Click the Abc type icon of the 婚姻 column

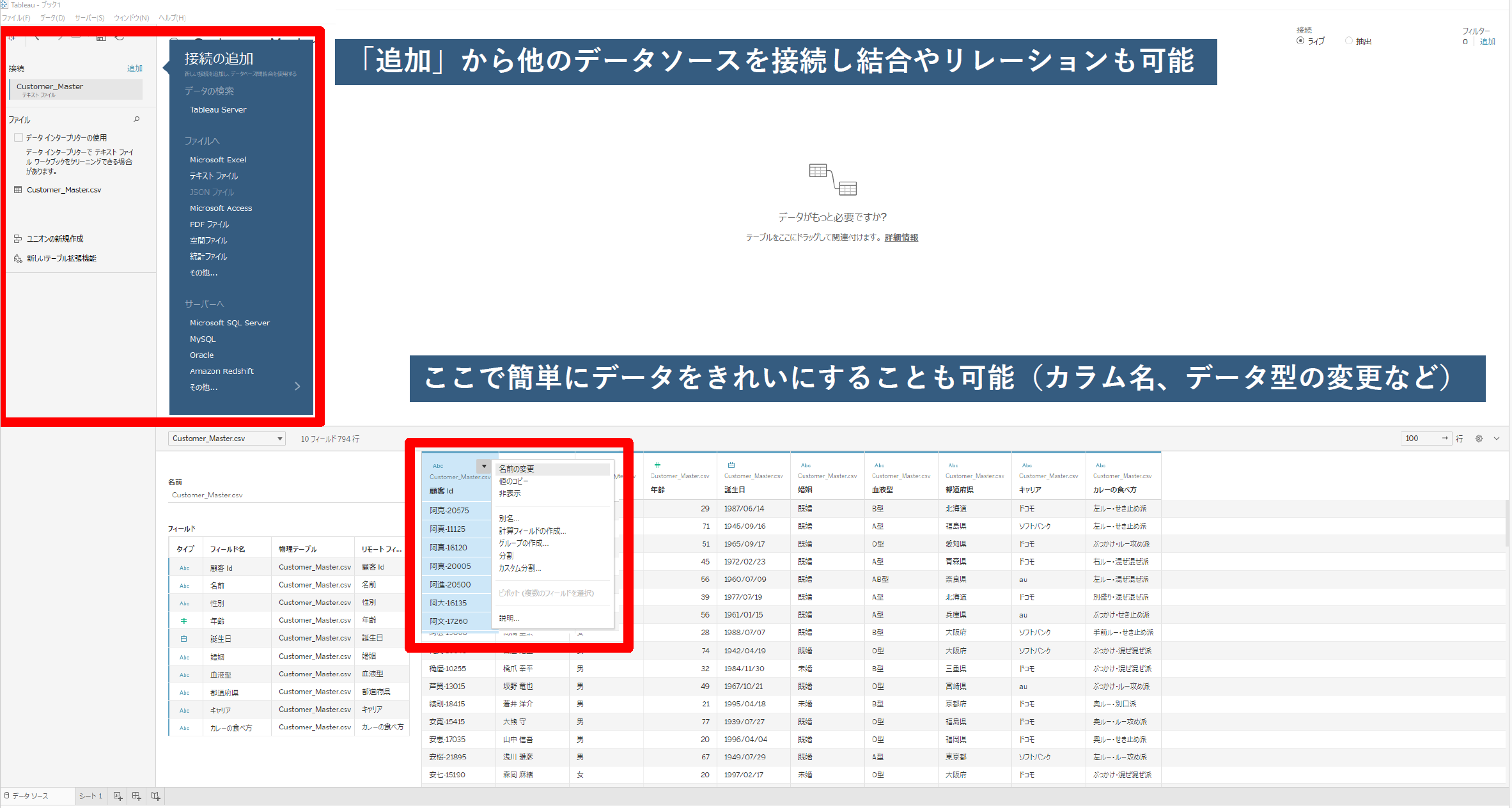coord(806,465)
